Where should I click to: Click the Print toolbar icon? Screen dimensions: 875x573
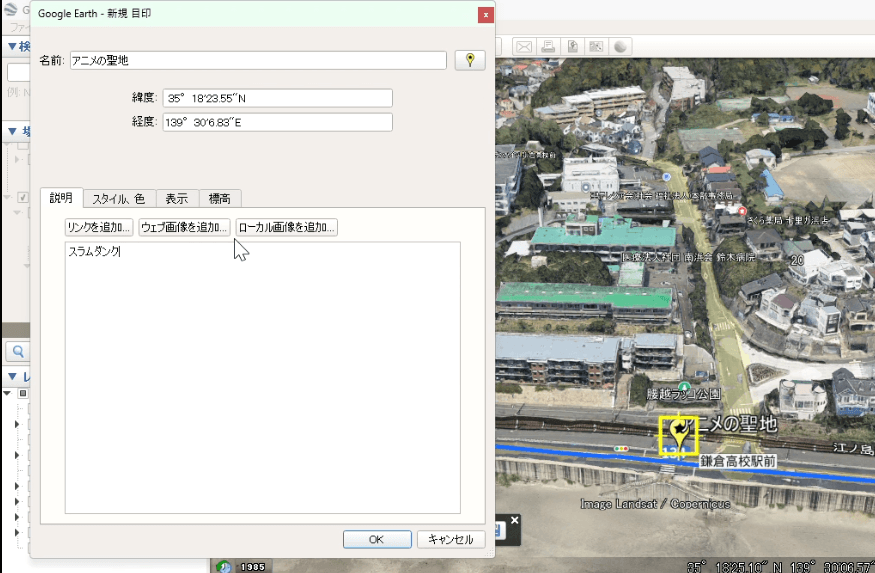pyautogui.click(x=548, y=47)
